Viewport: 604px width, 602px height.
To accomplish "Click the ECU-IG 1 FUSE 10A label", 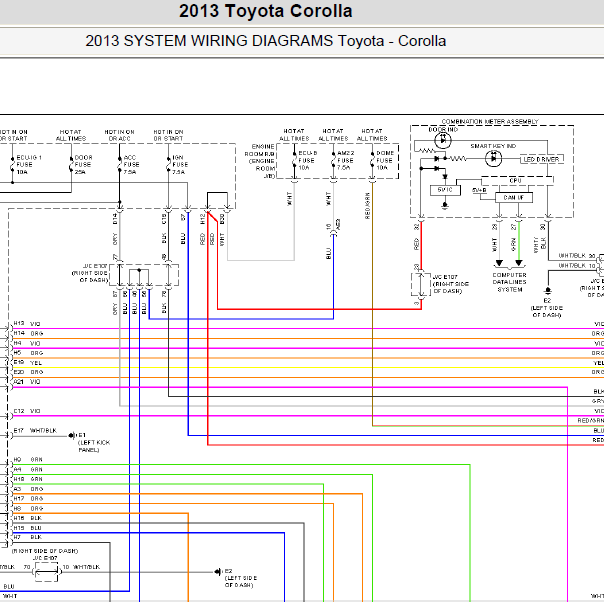I will [x=29, y=164].
